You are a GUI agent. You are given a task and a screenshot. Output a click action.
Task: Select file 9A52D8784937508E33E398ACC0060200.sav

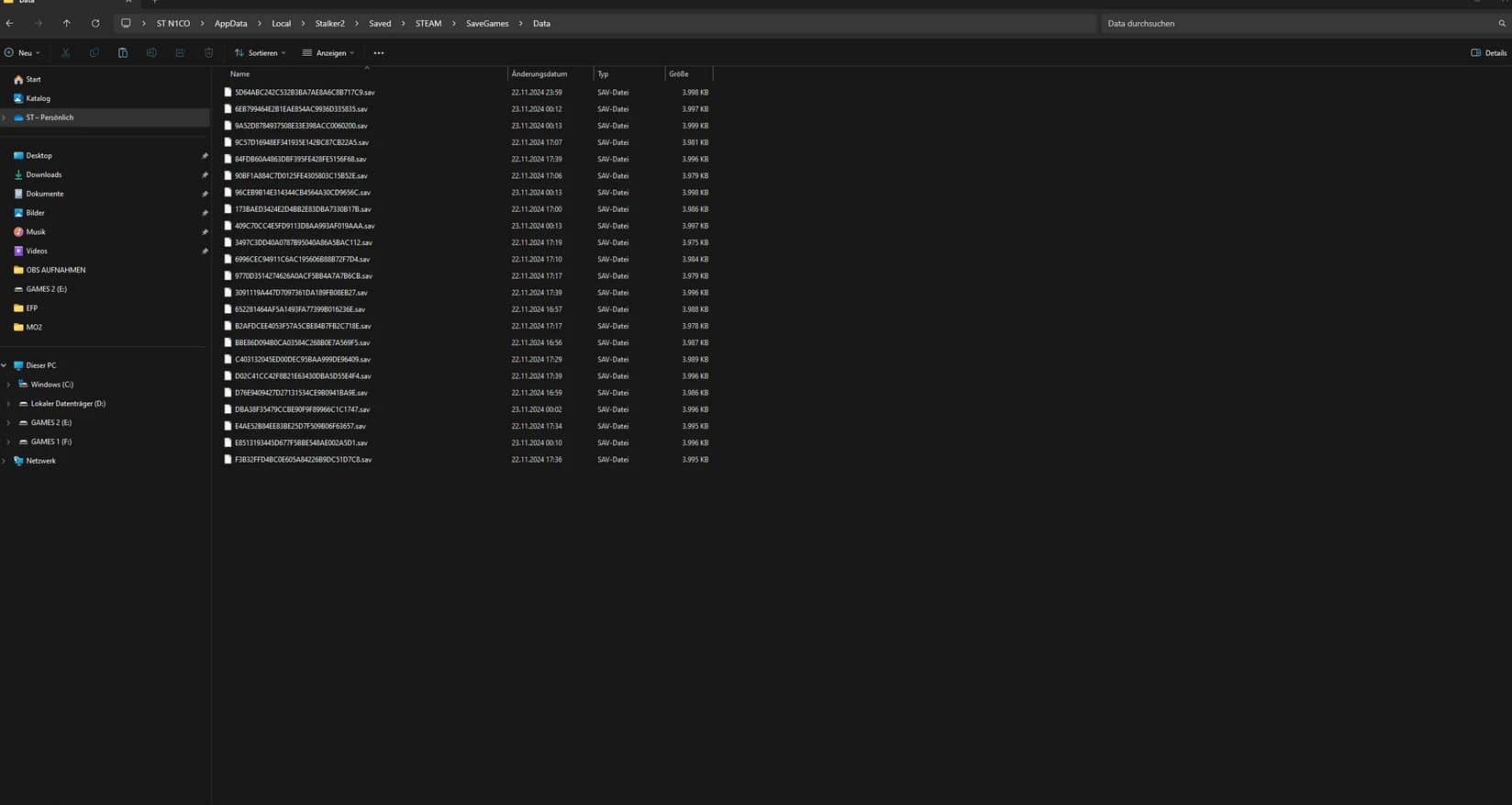pyautogui.click(x=301, y=126)
